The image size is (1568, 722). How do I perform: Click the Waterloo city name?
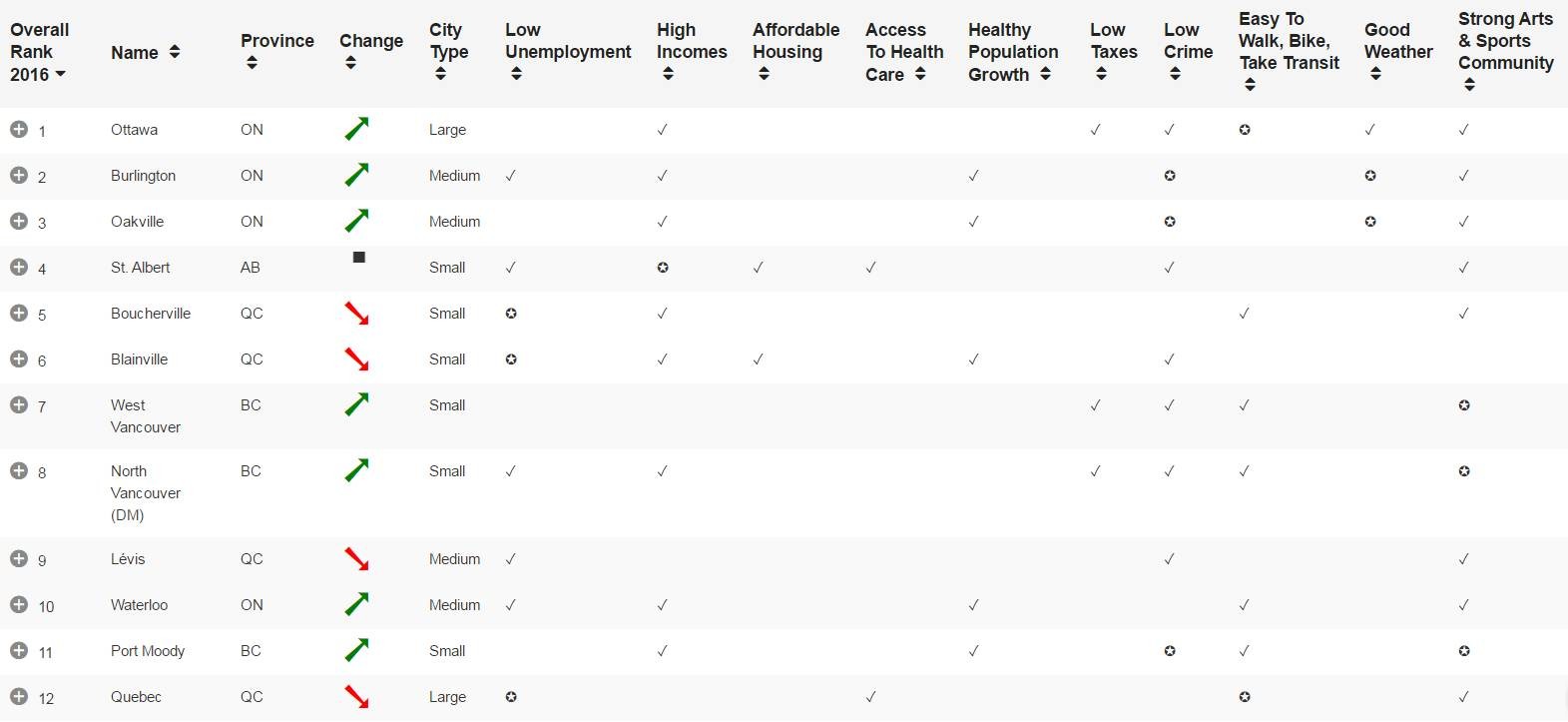(139, 605)
